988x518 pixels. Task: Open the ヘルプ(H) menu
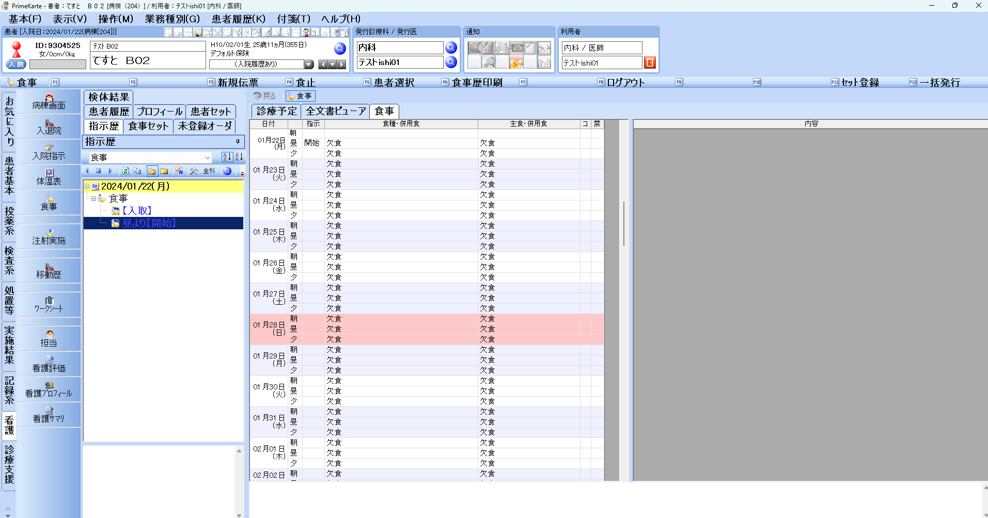tap(341, 19)
